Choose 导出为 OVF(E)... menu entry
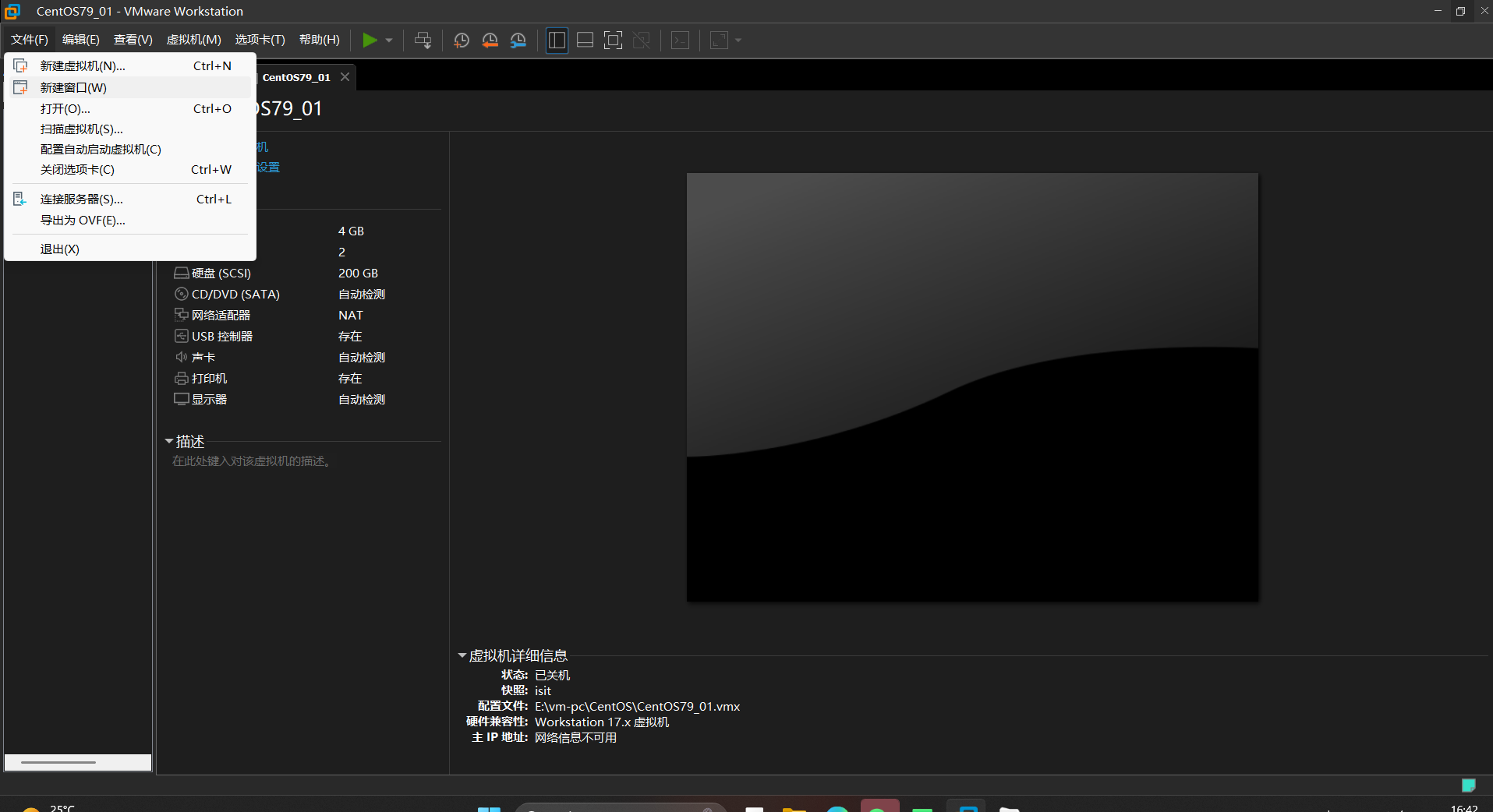The width and height of the screenshot is (1493, 812). [x=130, y=220]
